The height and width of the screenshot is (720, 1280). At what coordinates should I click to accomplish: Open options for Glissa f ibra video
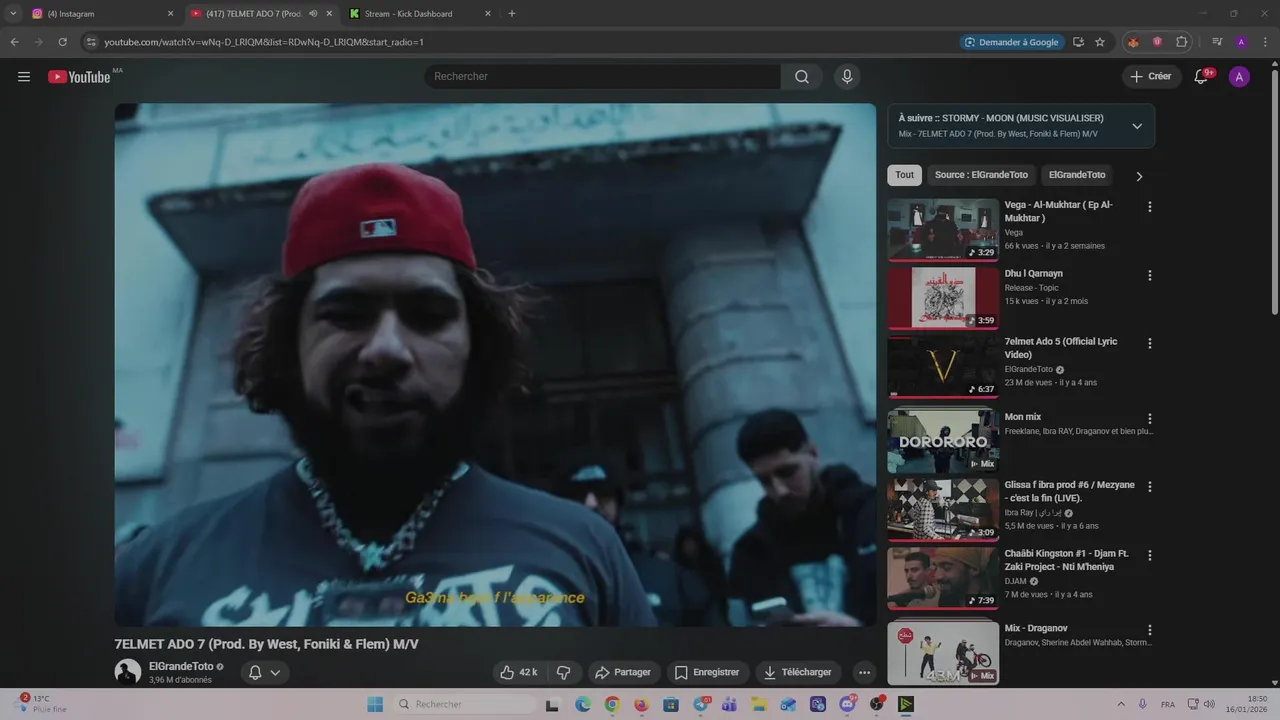(1149, 487)
